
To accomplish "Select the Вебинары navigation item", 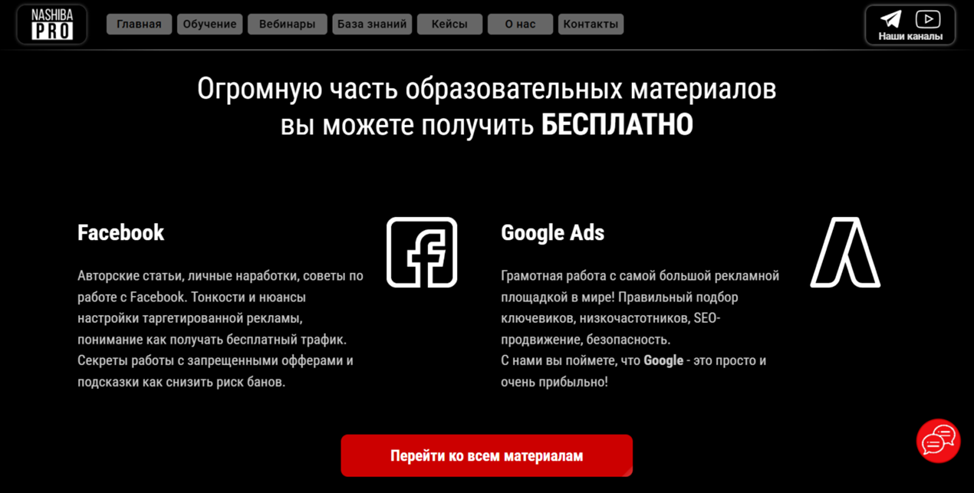I will coord(287,24).
